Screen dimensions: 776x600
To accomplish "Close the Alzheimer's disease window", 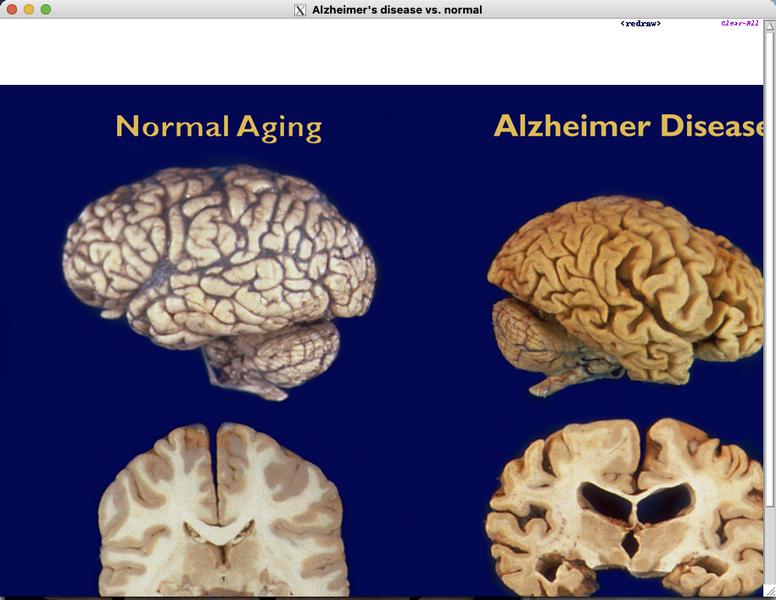I will pyautogui.click(x=12, y=10).
